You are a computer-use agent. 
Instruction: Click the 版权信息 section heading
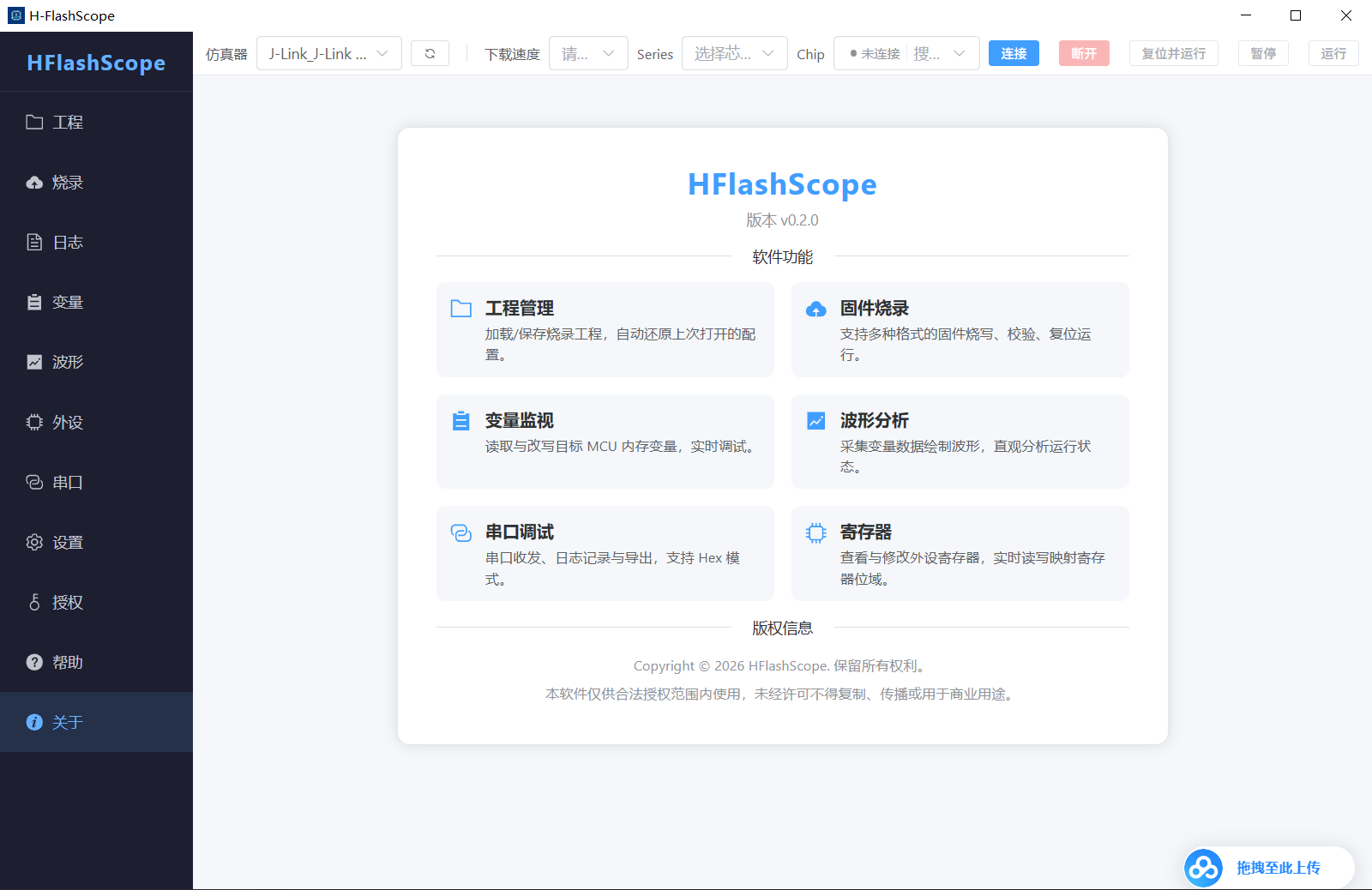pos(782,628)
